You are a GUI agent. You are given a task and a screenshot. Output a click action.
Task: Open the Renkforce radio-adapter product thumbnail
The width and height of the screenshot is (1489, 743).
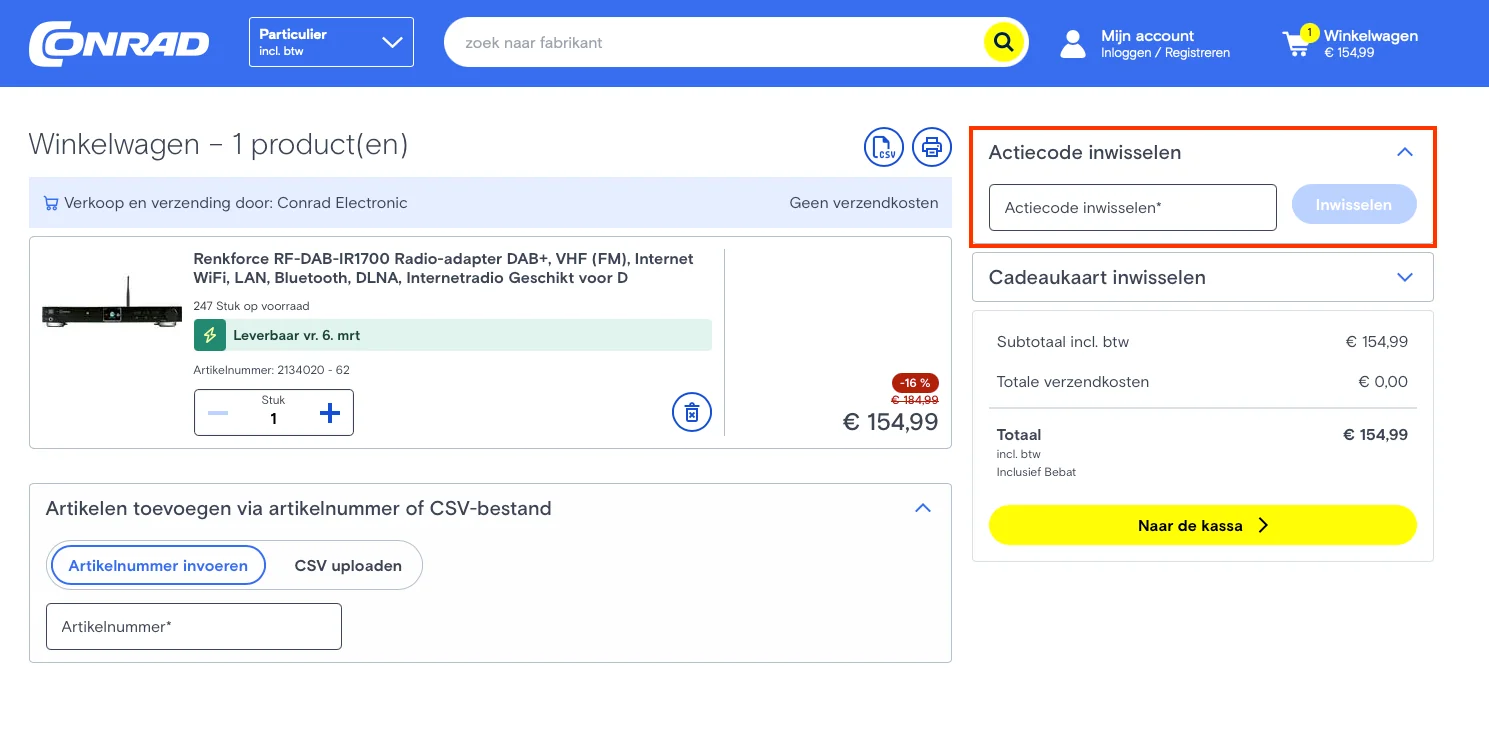coord(112,312)
